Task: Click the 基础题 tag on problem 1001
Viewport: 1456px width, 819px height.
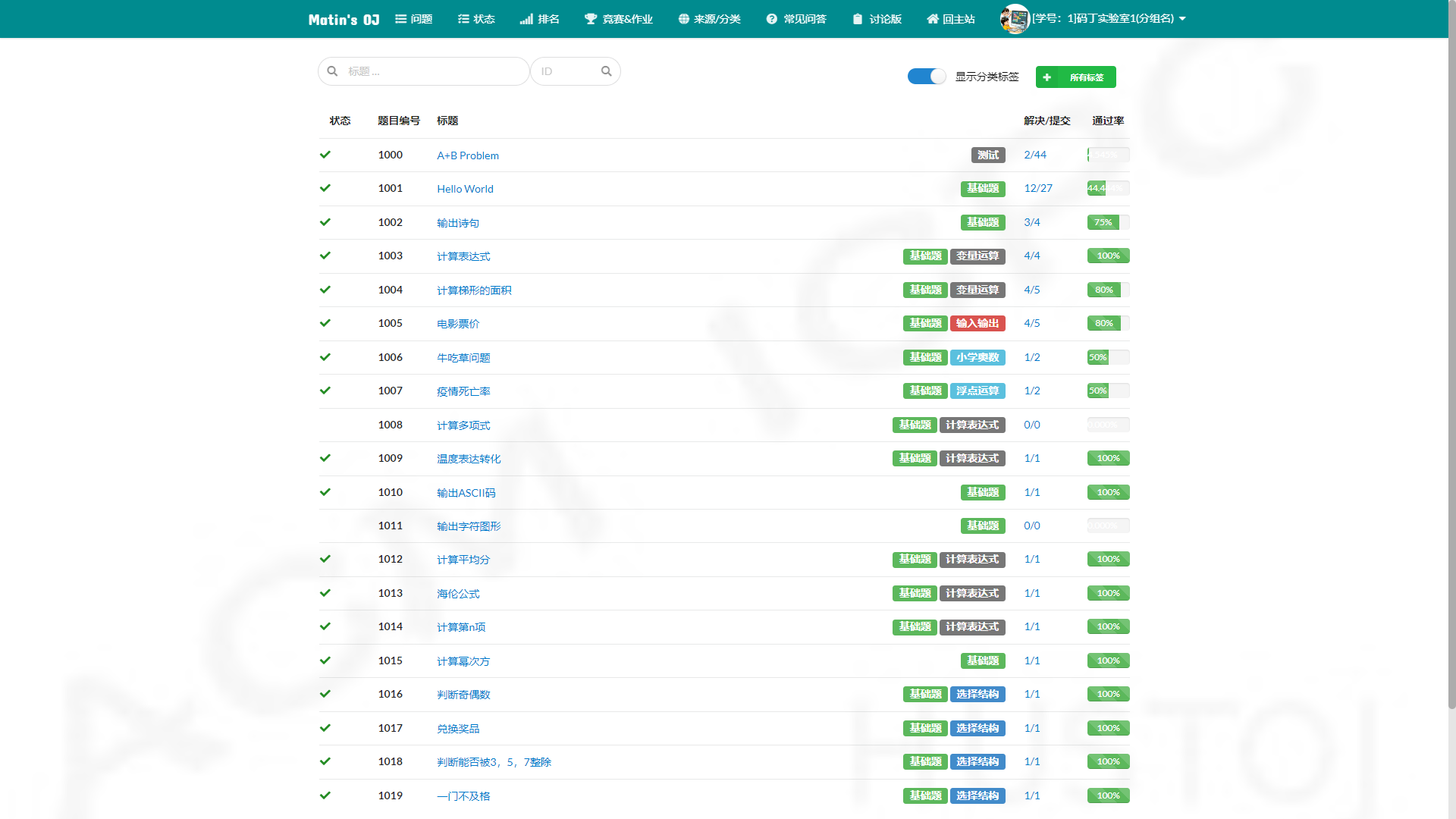Action: [x=983, y=188]
